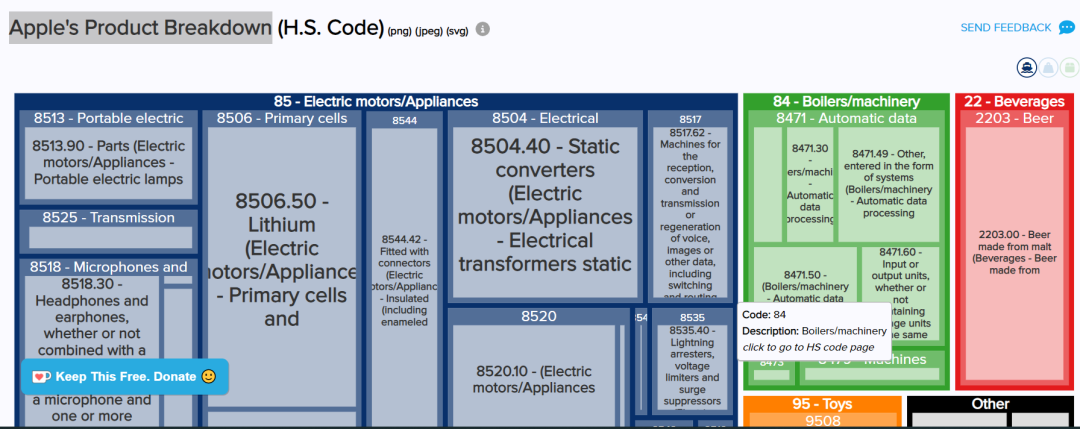This screenshot has width=1080, height=429.
Task: Click the info icon beside the title
Action: (483, 29)
